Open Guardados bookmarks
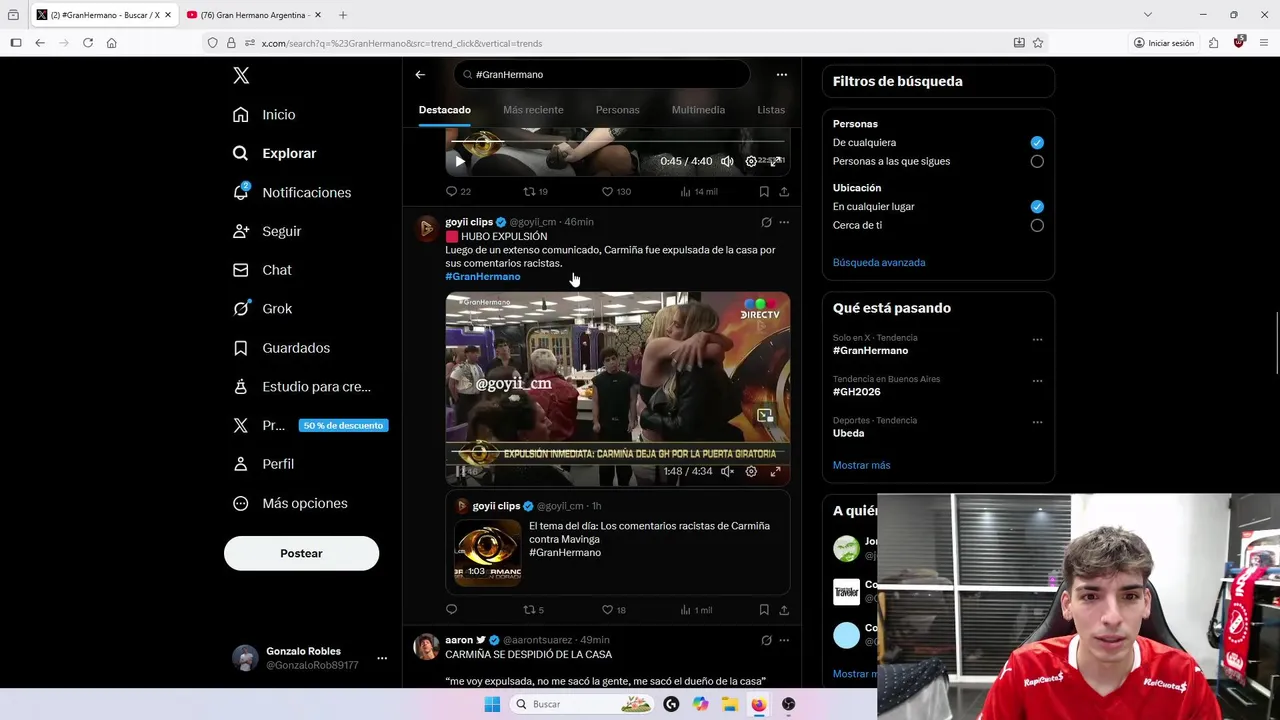The height and width of the screenshot is (720, 1280). 282,348
